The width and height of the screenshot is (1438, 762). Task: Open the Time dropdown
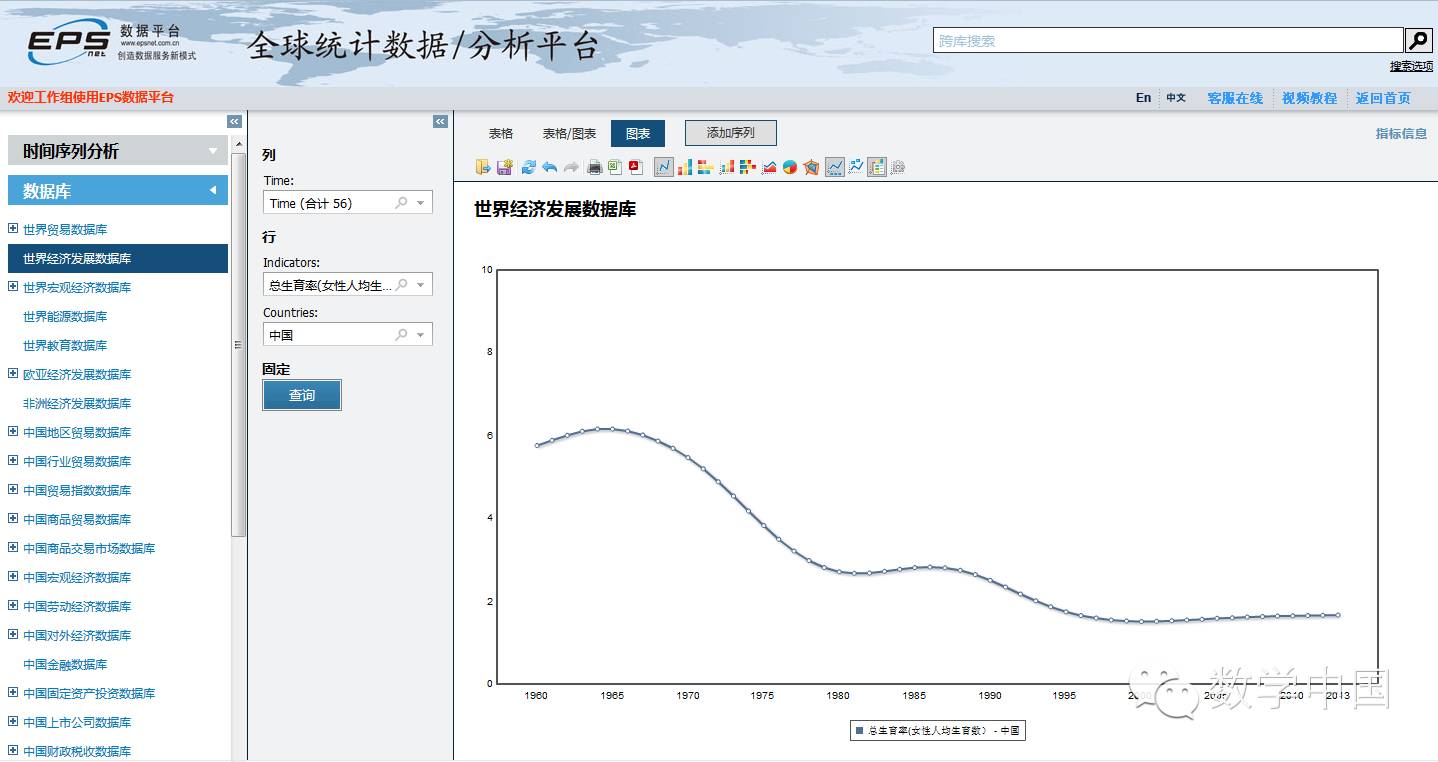click(421, 203)
